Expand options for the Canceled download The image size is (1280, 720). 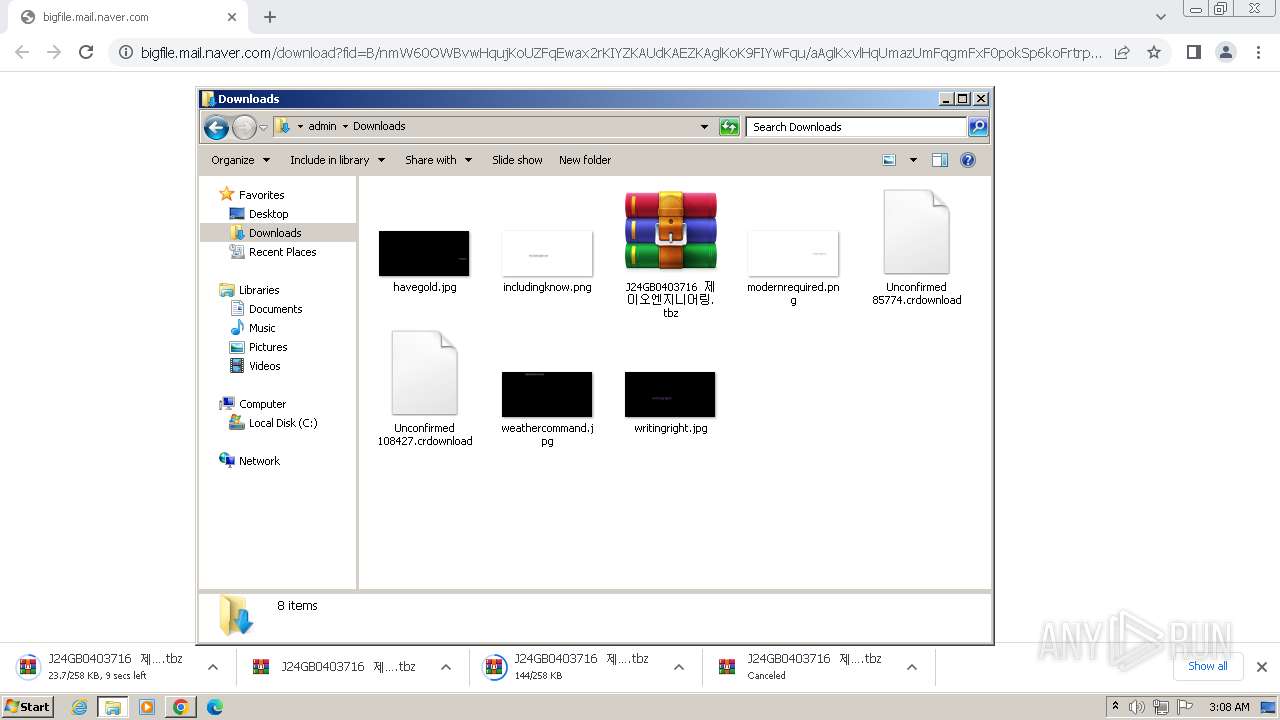pos(912,667)
